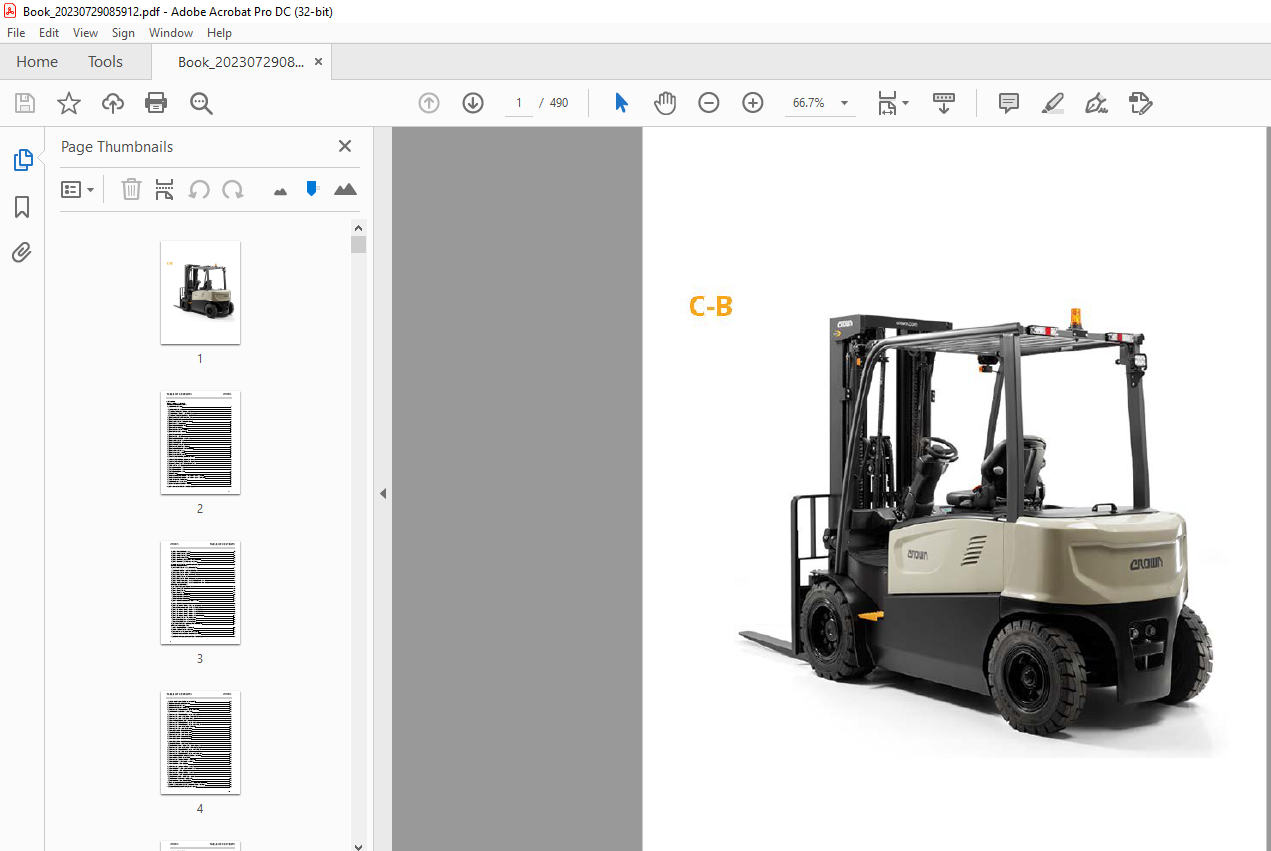Image resolution: width=1271 pixels, height=851 pixels.
Task: Activate the Selection arrow tool
Action: pyautogui.click(x=621, y=103)
